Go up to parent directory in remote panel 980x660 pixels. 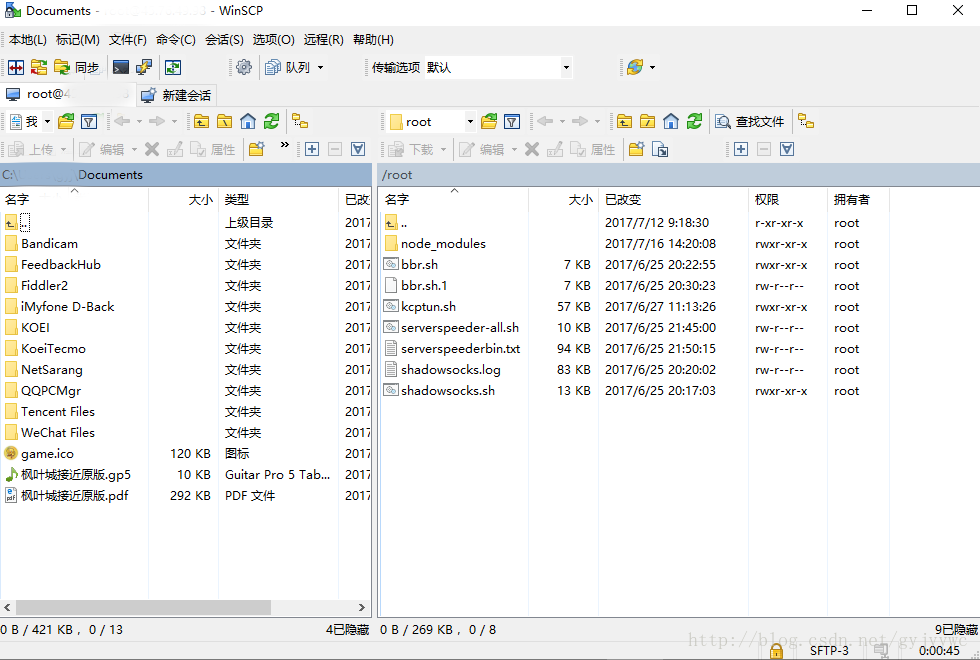click(626, 122)
